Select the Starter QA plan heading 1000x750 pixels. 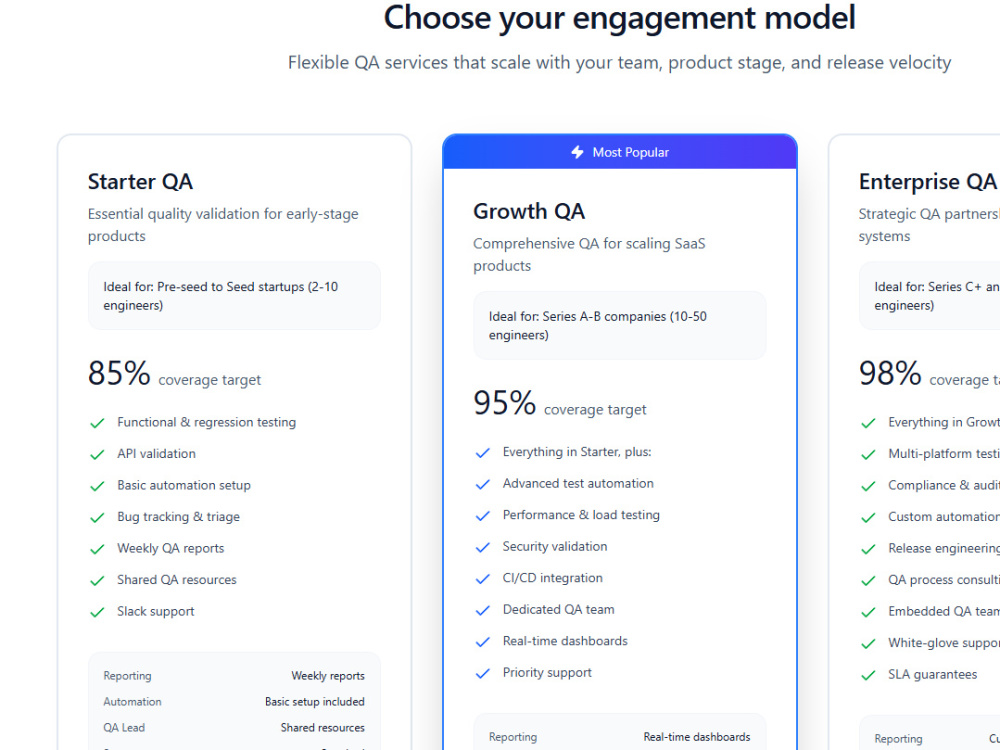click(x=140, y=182)
